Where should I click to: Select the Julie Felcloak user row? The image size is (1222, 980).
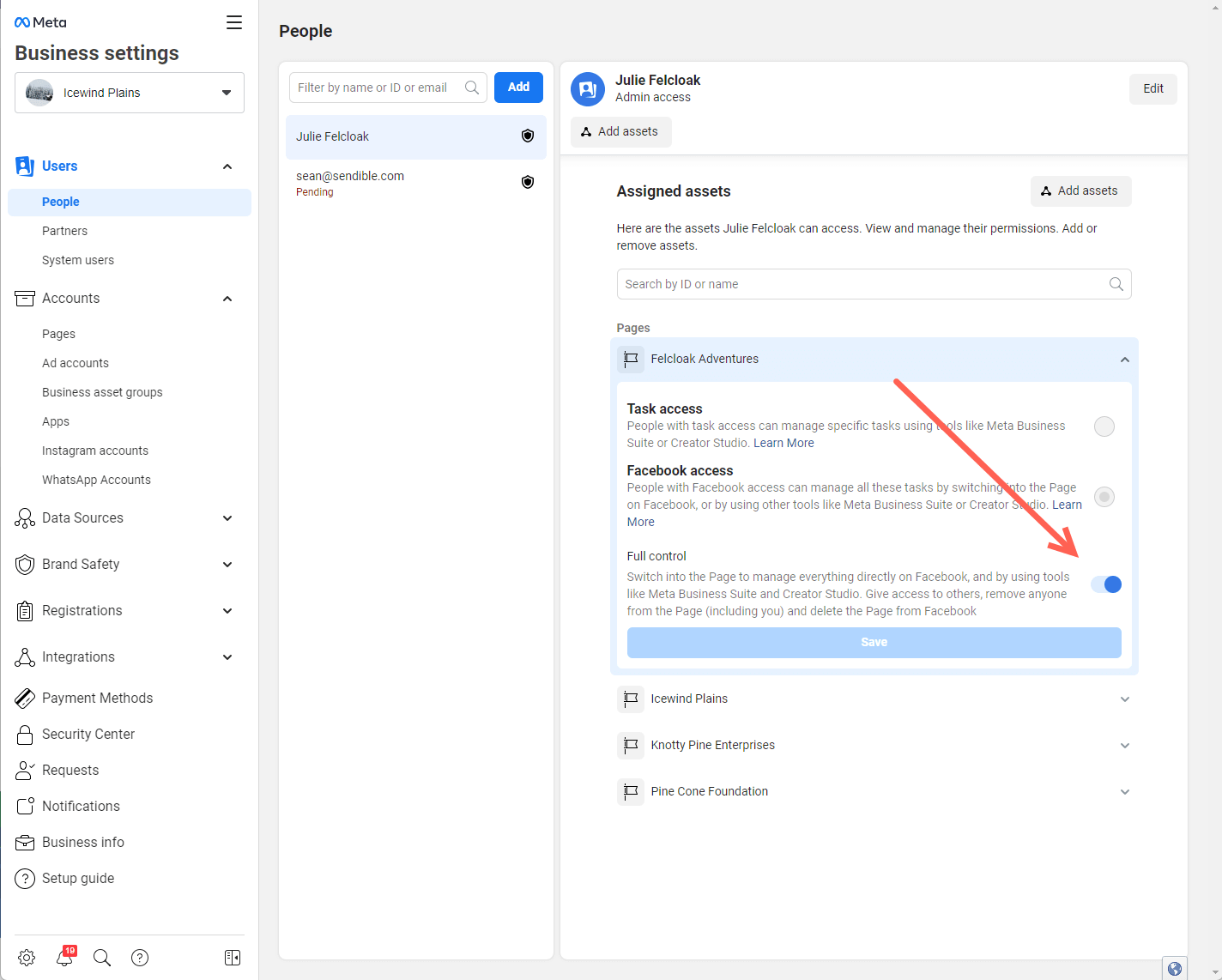416,137
